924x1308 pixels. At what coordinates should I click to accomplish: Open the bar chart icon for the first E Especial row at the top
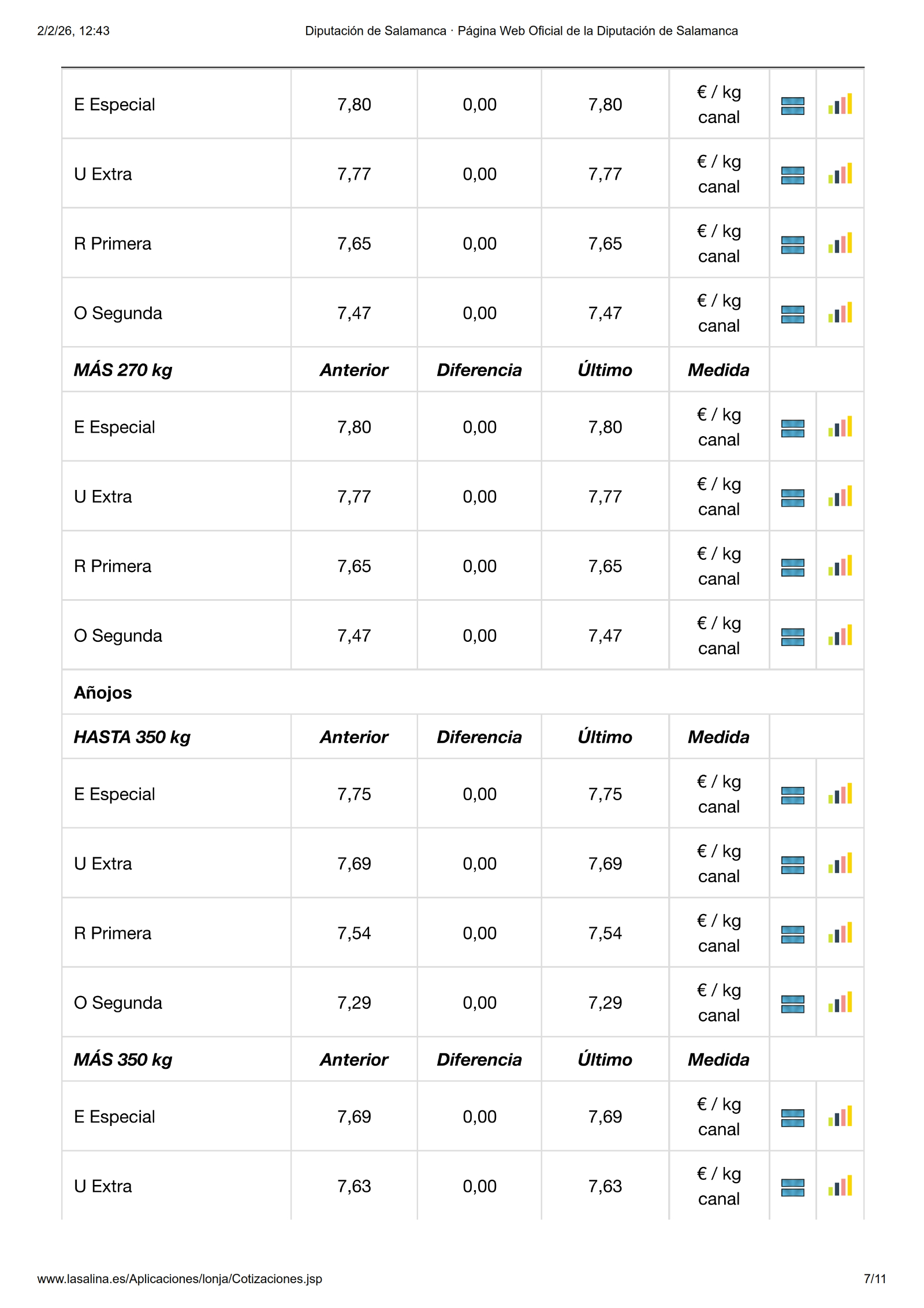840,105
